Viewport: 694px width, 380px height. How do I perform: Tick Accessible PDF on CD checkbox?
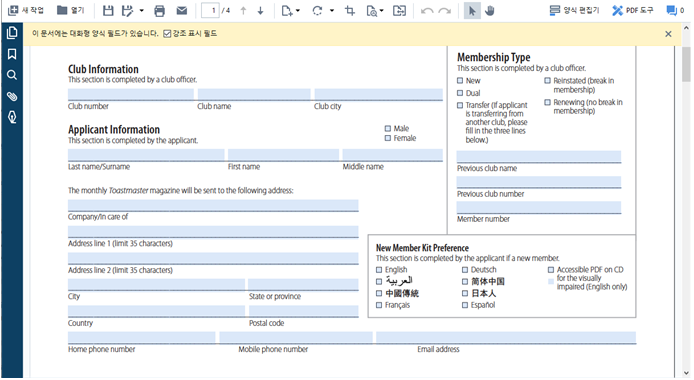551,269
